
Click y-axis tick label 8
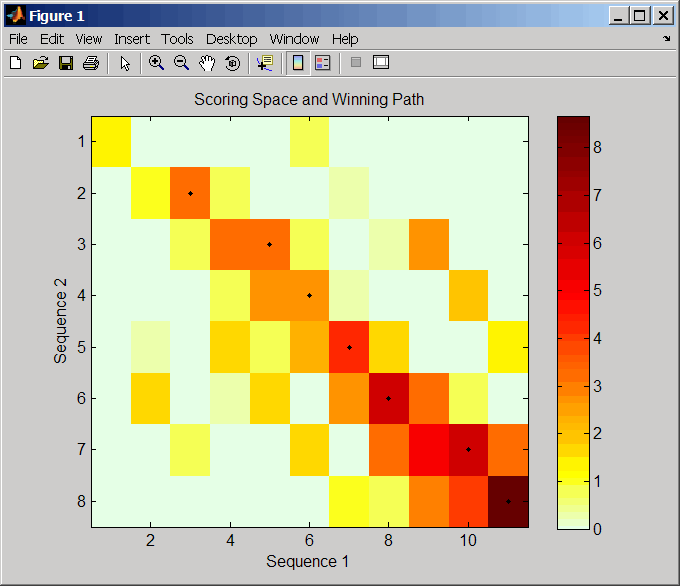click(82, 501)
